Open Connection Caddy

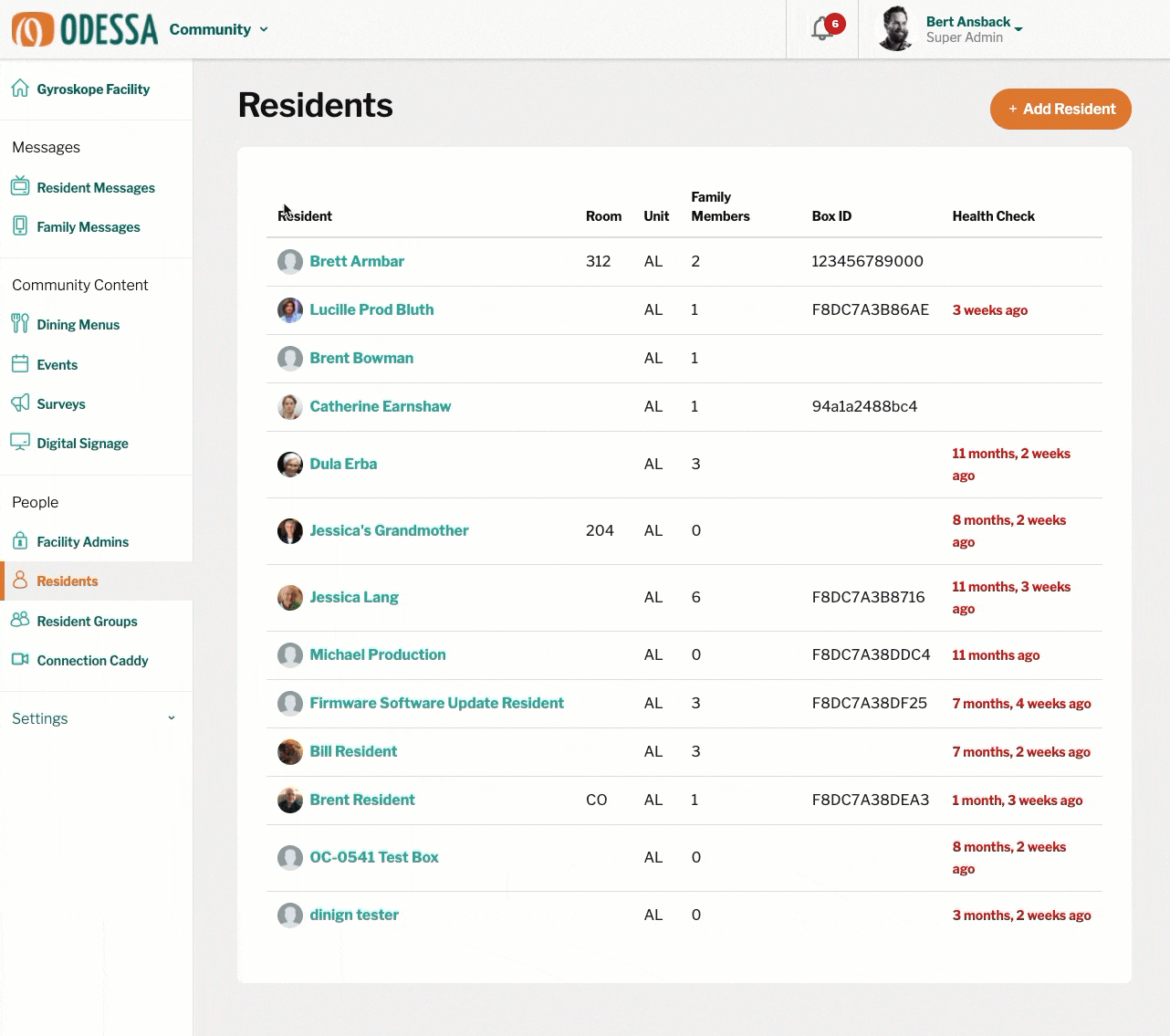pyautogui.click(x=93, y=660)
